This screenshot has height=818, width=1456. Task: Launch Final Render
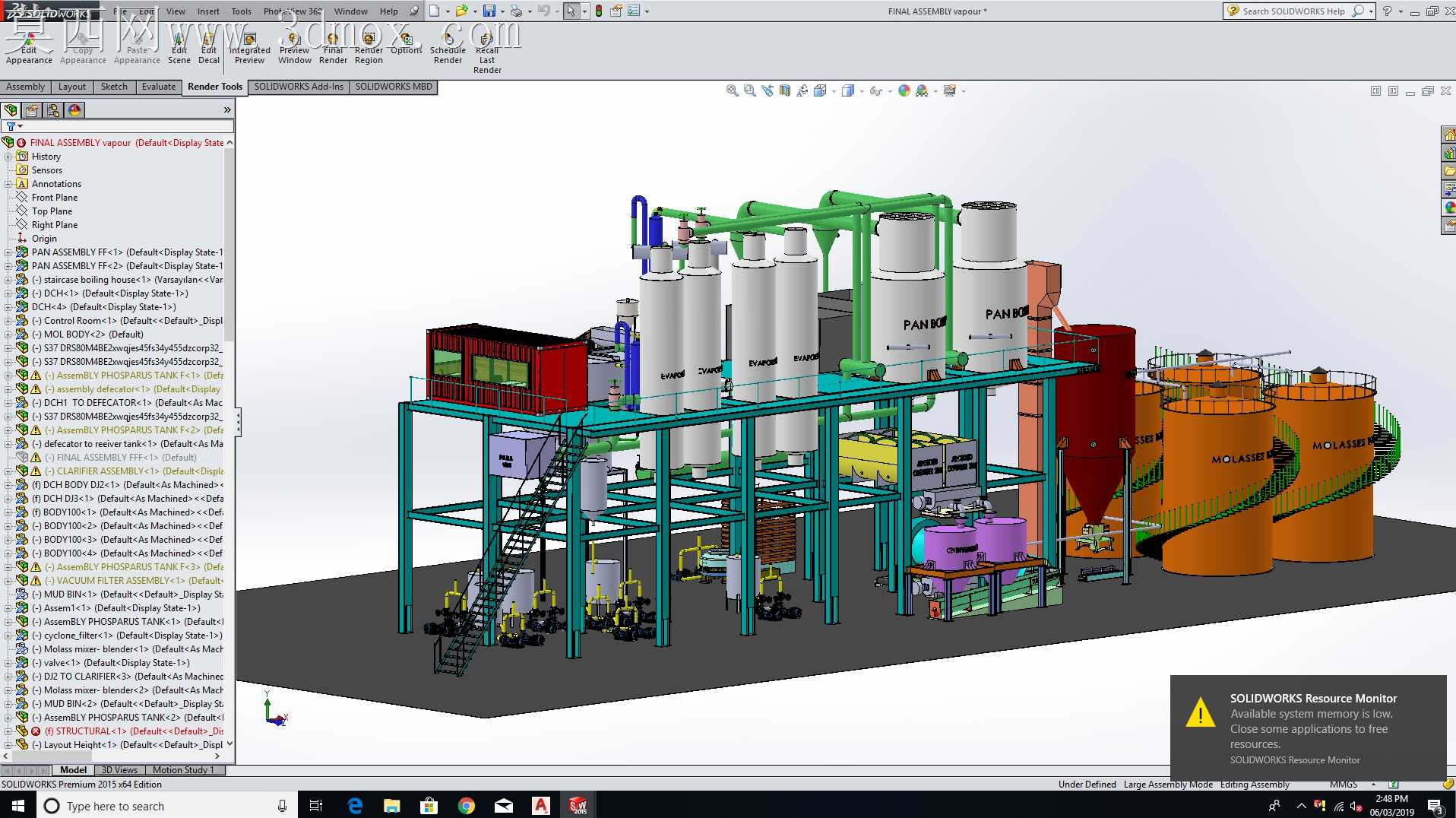point(334,47)
